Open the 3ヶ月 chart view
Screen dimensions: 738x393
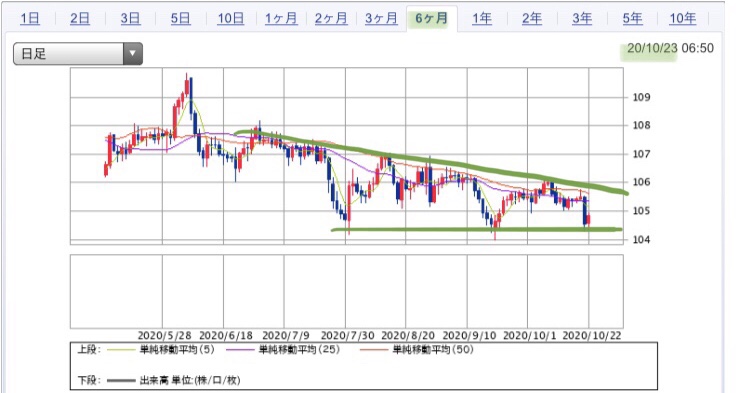[381, 18]
